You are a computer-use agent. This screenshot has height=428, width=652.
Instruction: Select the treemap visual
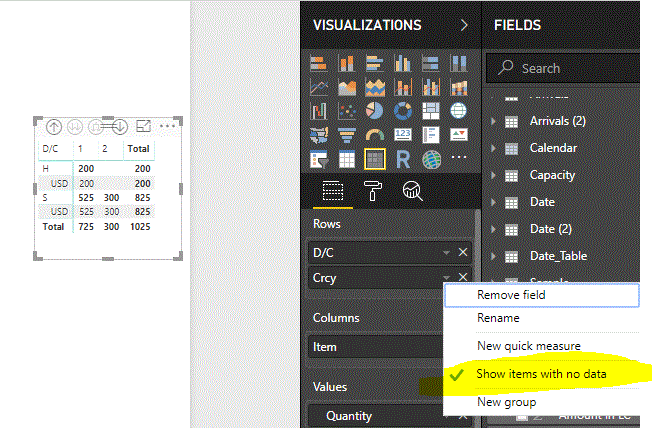pos(430,111)
